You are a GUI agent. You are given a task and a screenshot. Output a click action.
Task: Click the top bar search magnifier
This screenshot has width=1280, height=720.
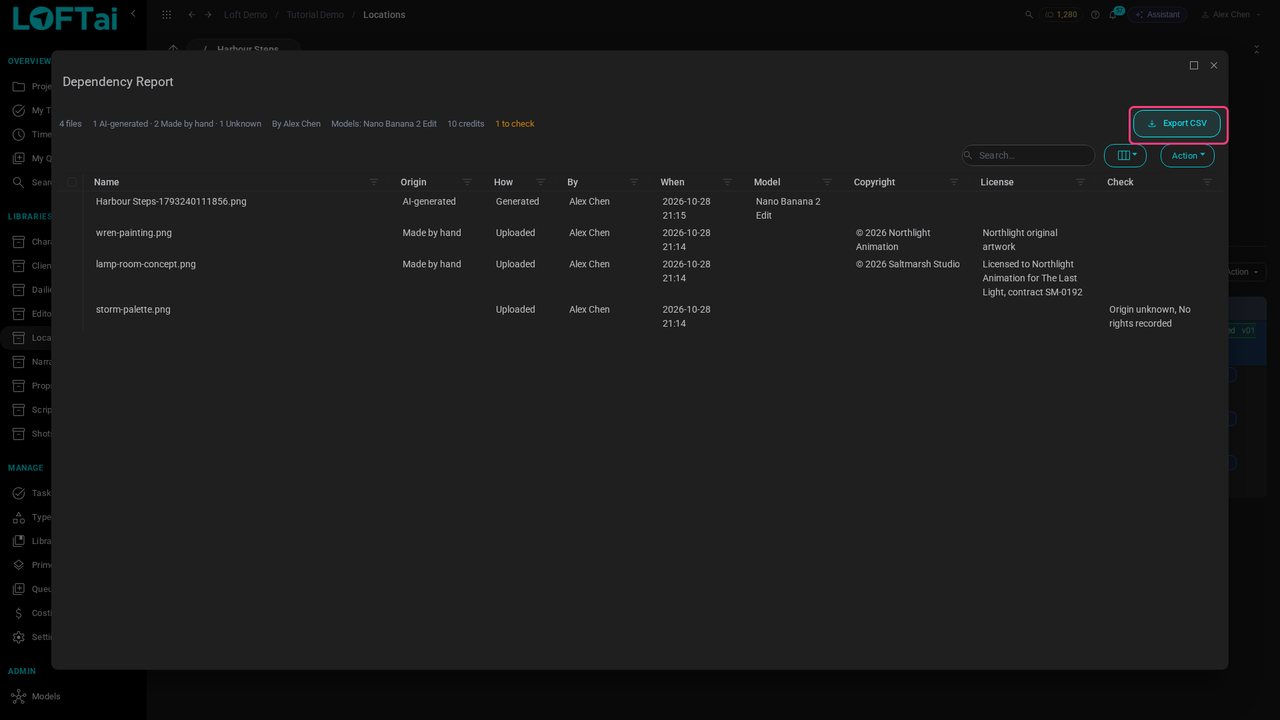coord(1030,15)
